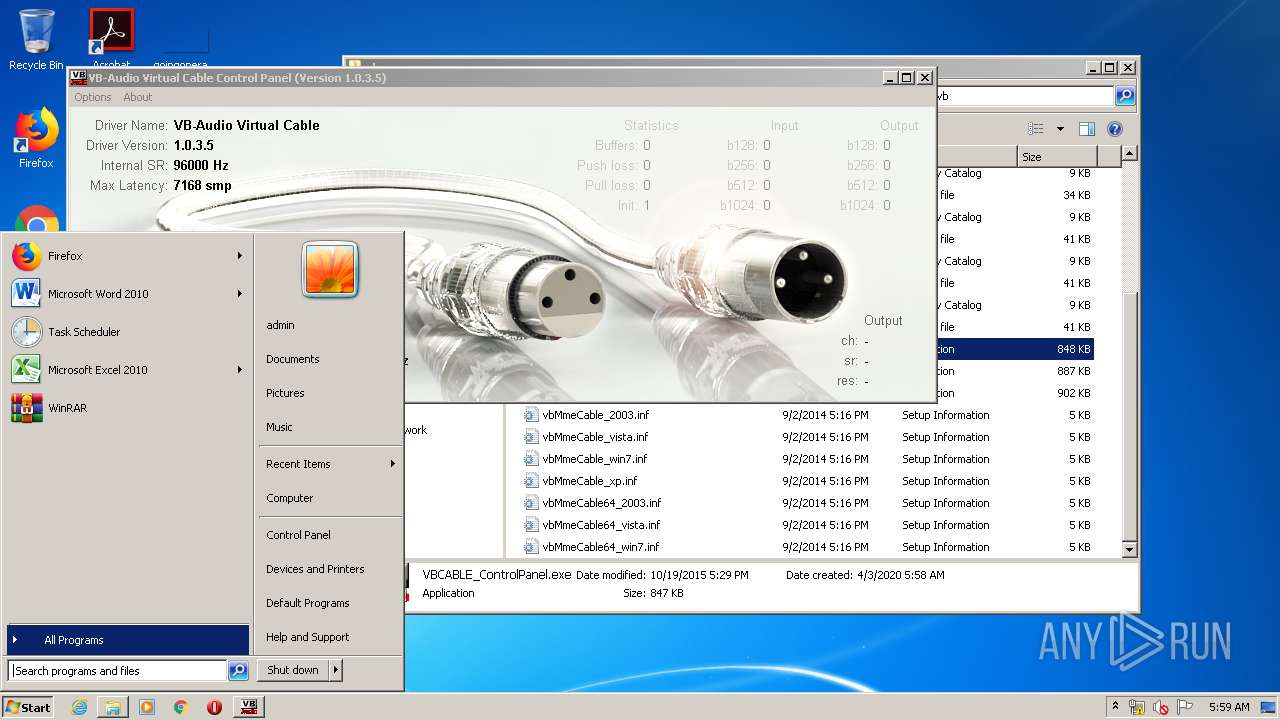Expand Microsoft Excel 2010 jump list arrow
The height and width of the screenshot is (720, 1280).
tap(240, 370)
